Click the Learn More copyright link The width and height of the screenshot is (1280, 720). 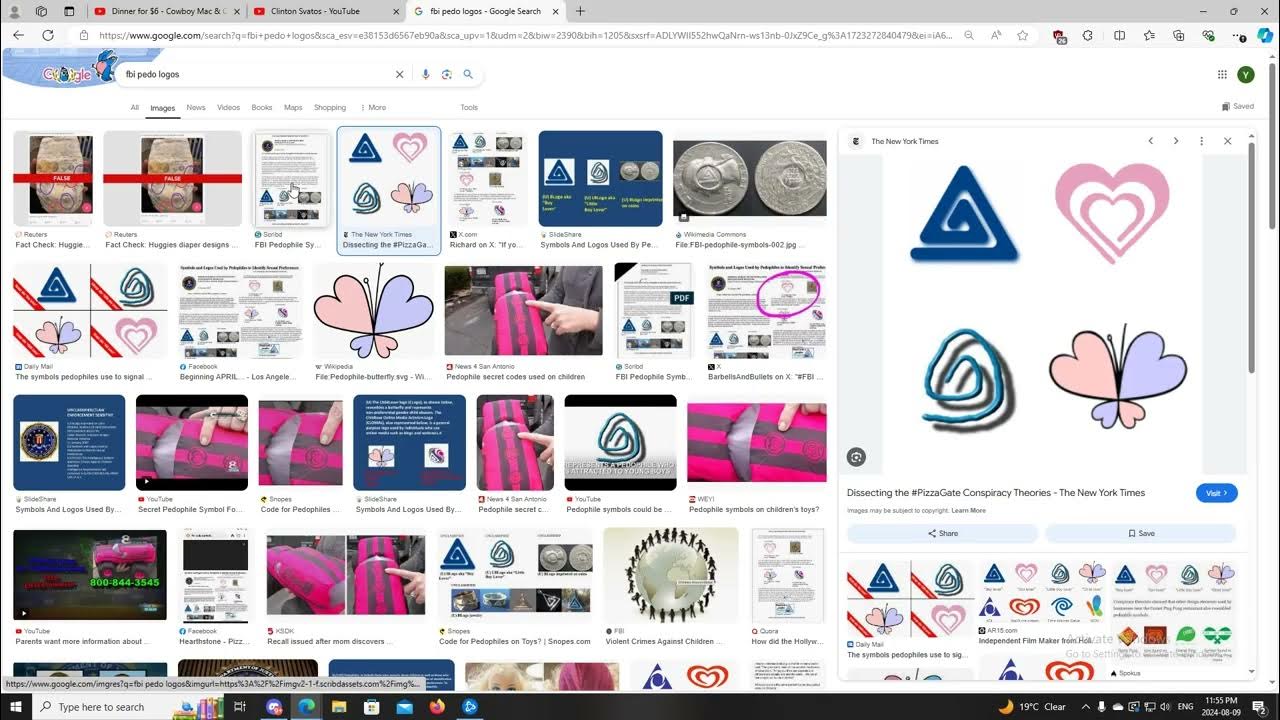pos(968,510)
